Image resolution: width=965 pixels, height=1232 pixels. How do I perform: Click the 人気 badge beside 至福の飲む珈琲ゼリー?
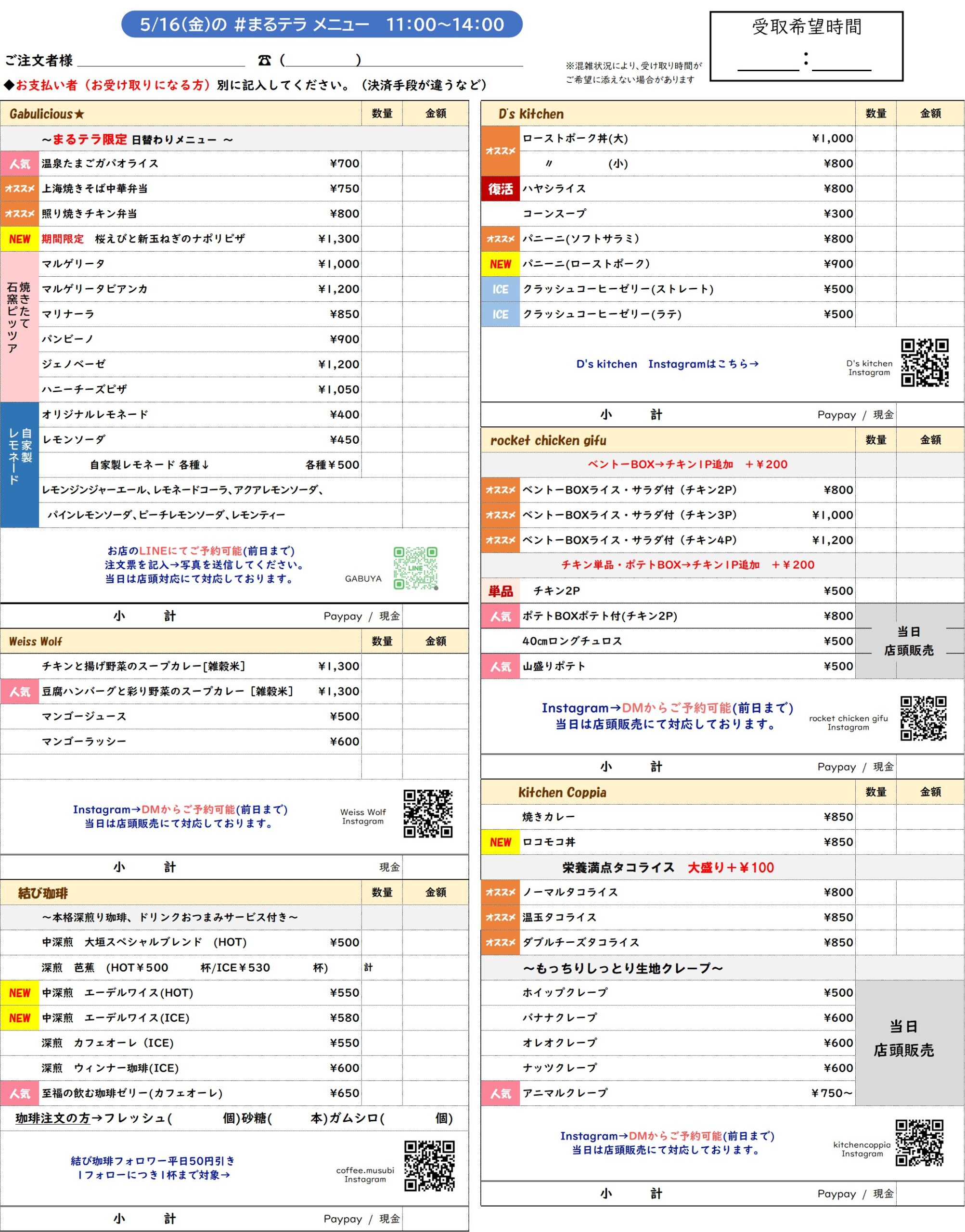pyautogui.click(x=19, y=1093)
